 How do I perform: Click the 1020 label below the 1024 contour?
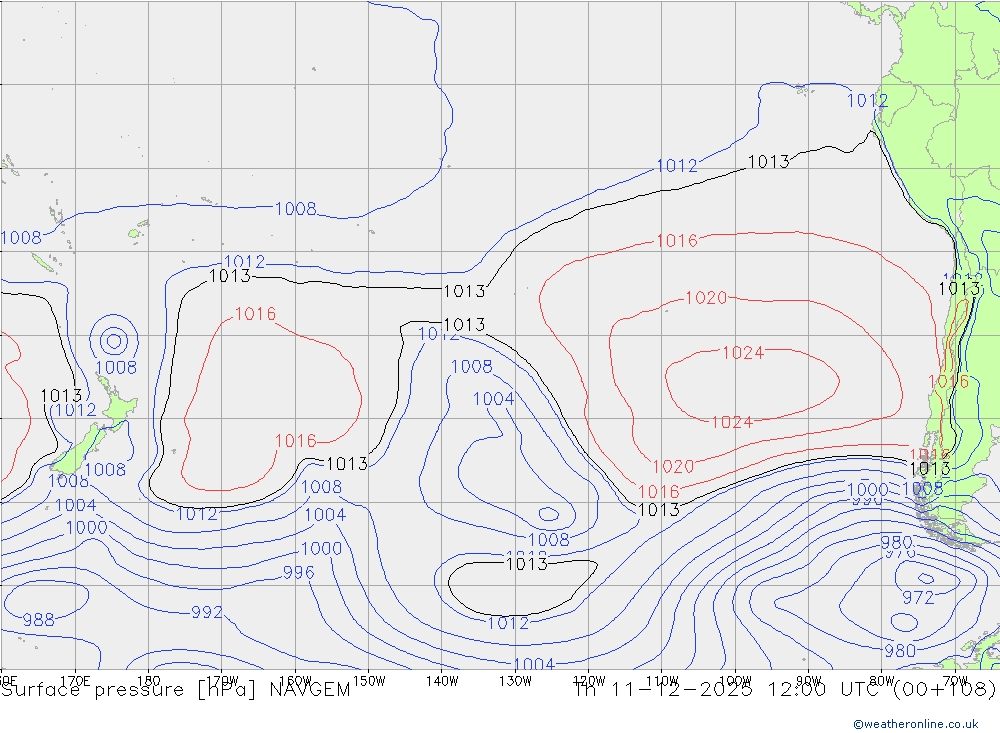point(673,467)
